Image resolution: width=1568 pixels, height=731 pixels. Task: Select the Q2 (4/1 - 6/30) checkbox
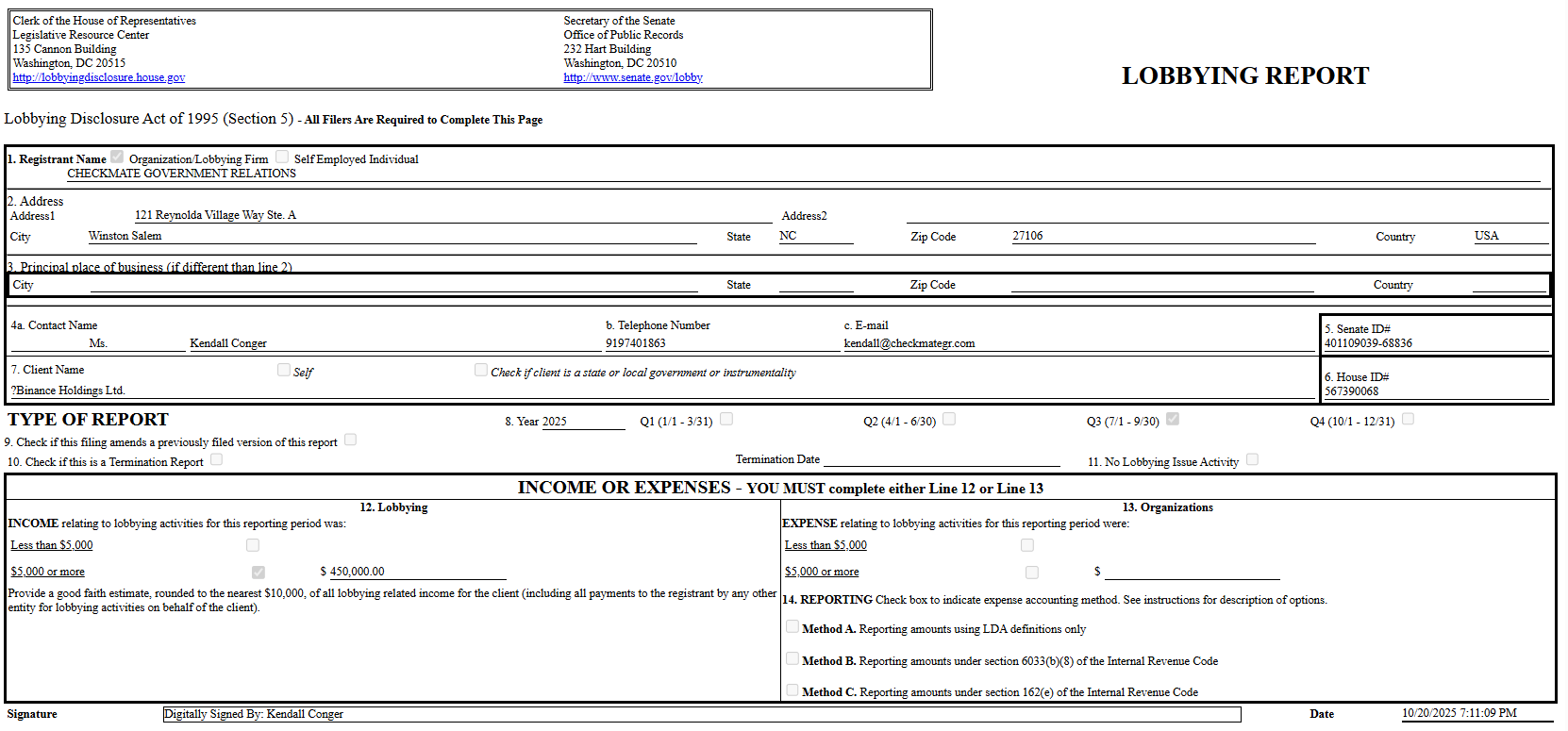(949, 419)
